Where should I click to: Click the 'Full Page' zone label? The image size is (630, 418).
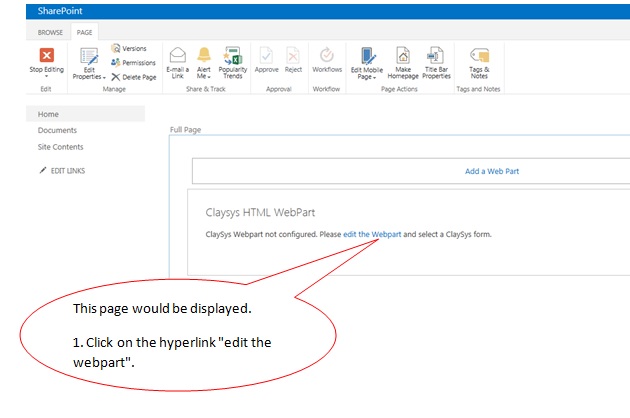[185, 130]
